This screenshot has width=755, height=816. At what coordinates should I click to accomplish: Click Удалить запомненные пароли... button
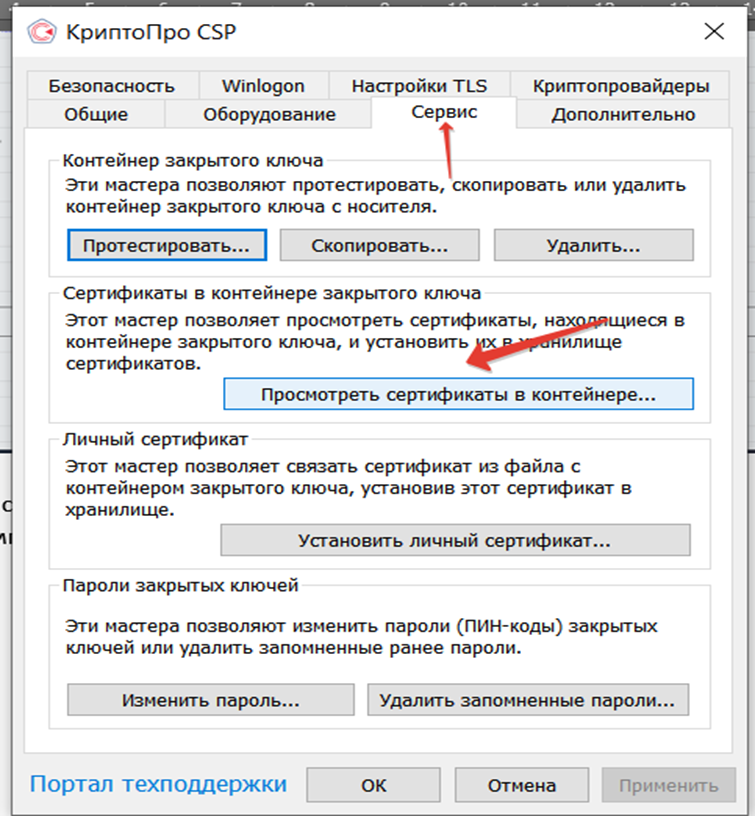pos(528,700)
